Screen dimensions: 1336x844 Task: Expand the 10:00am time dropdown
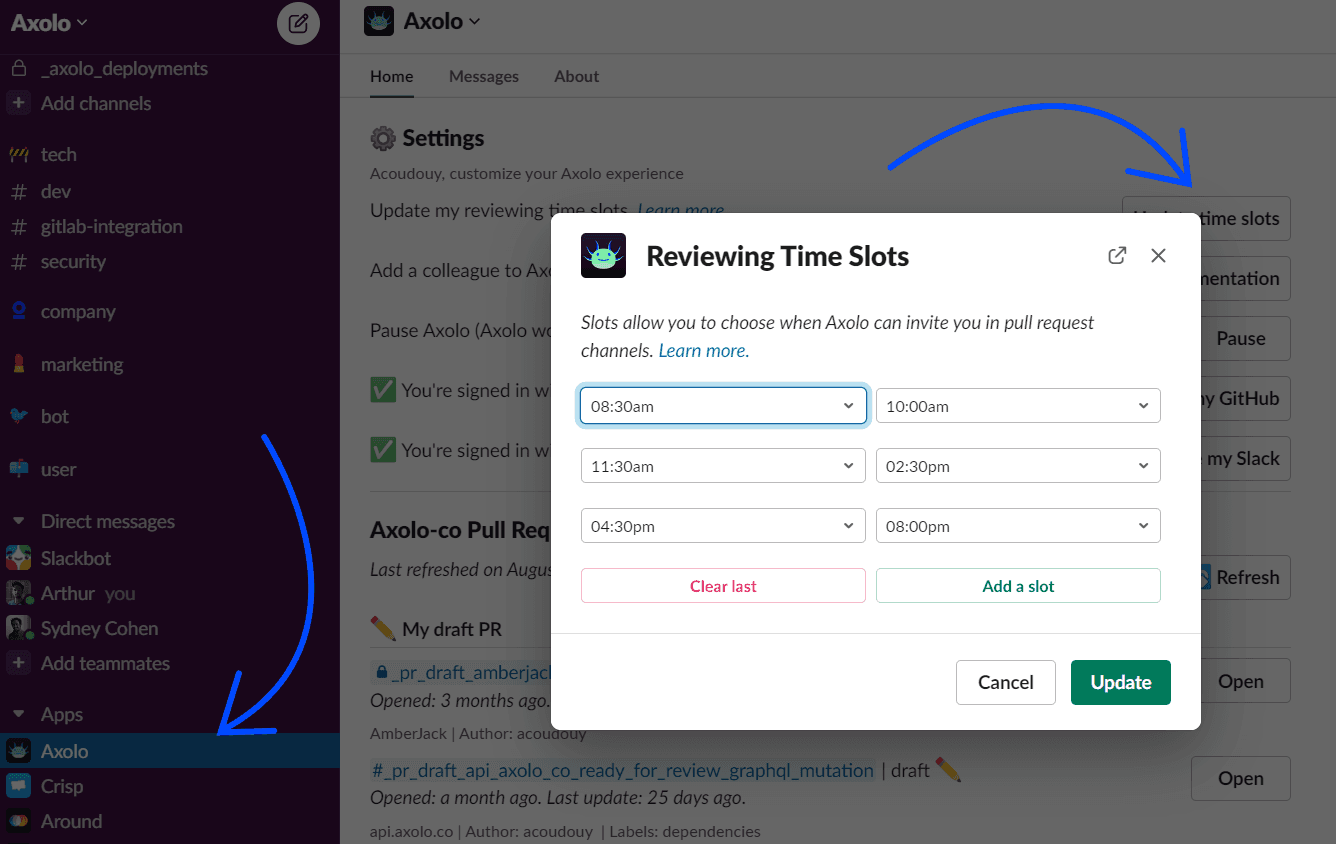[1018, 406]
